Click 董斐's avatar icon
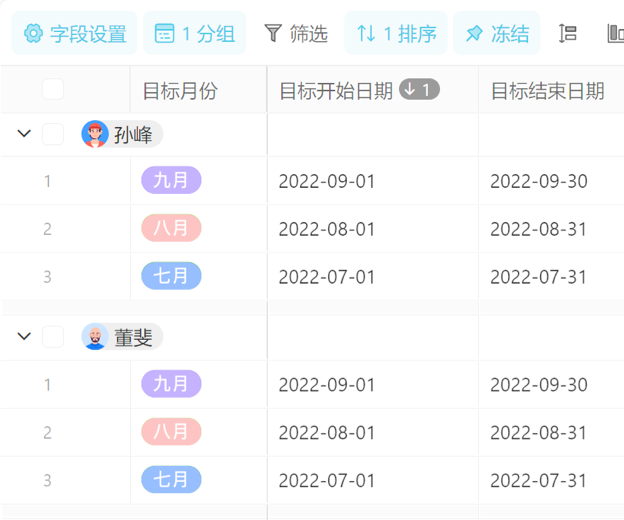Screen dimensions: 624x520 (95, 337)
